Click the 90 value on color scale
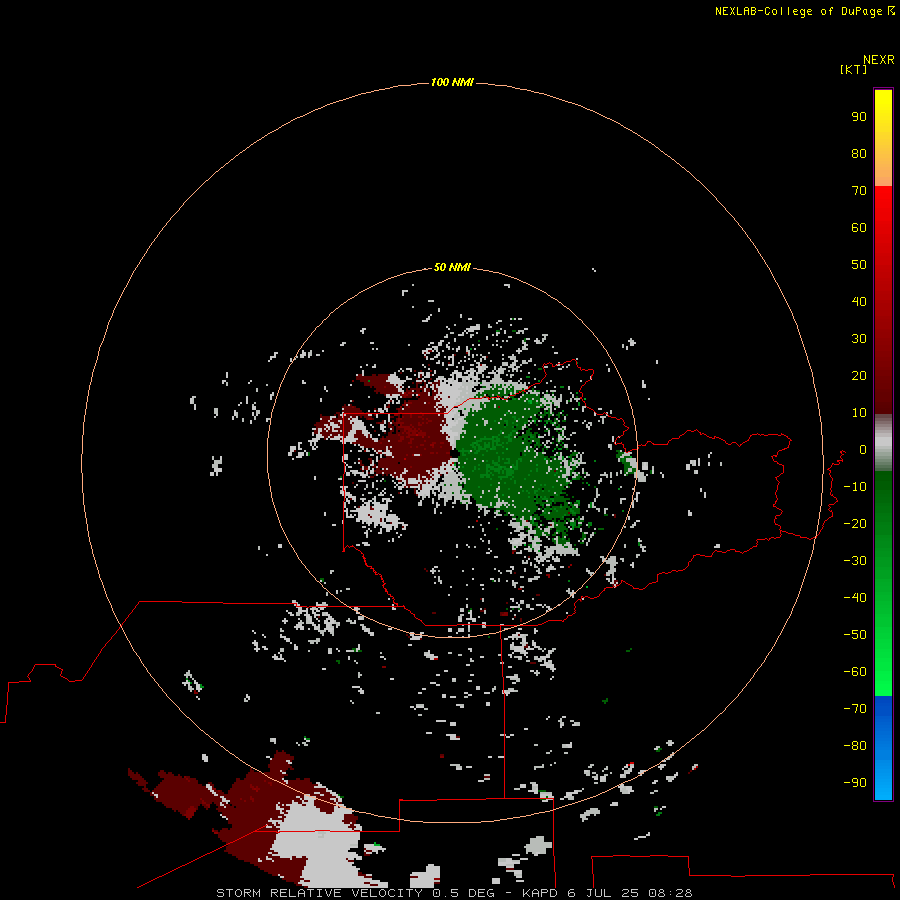The width and height of the screenshot is (900, 900). [859, 117]
